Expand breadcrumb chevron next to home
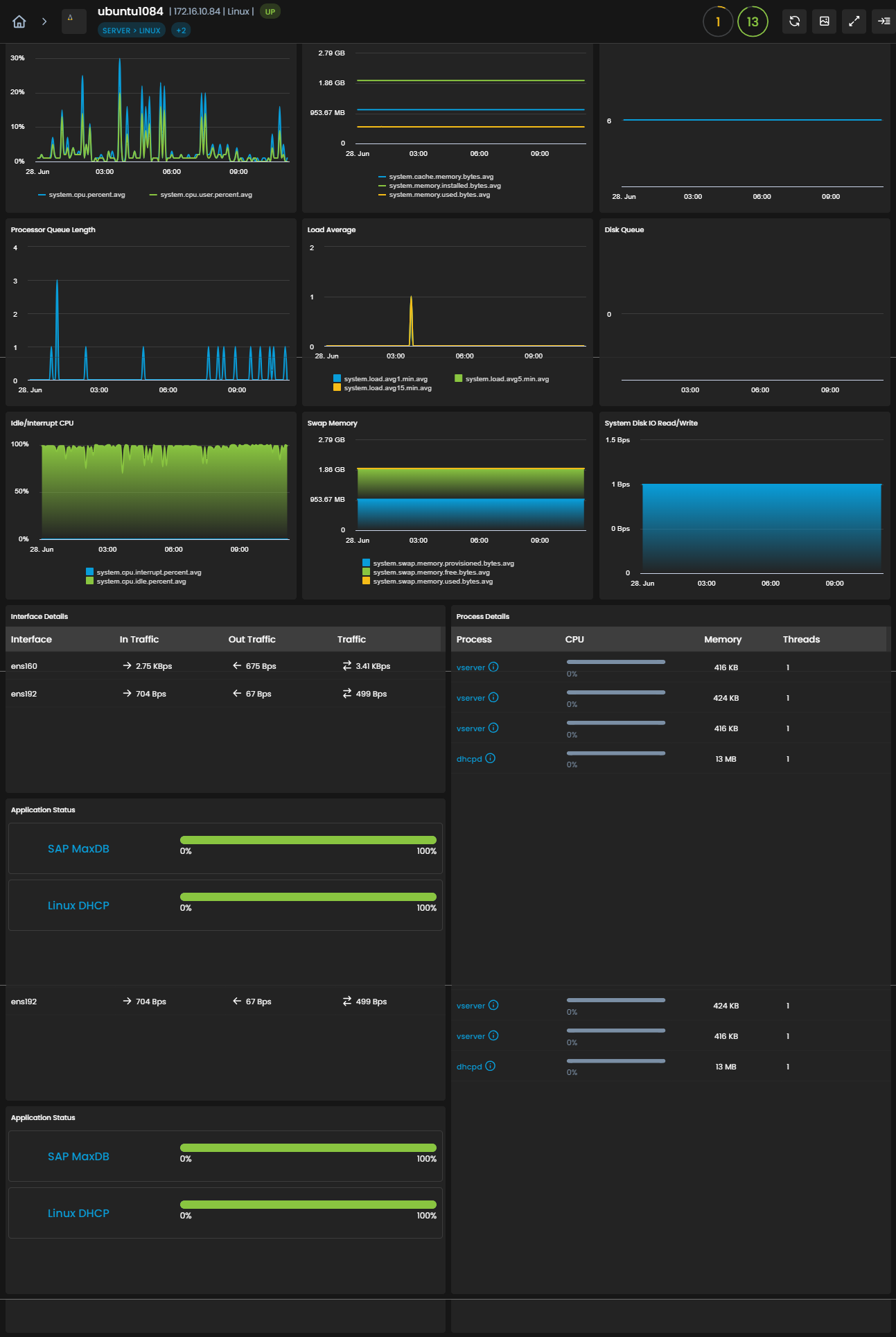Viewport: 896px width, 1337px height. [44, 21]
